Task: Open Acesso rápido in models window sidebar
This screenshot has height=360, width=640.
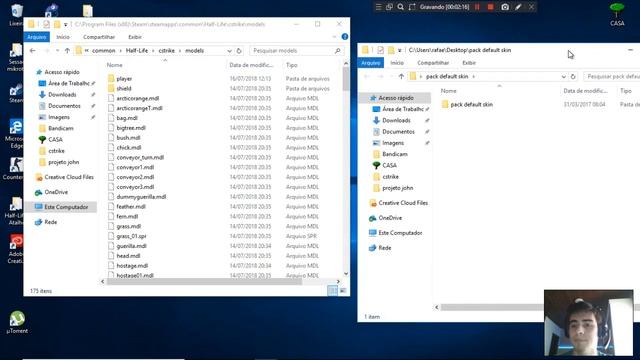Action: 62,72
